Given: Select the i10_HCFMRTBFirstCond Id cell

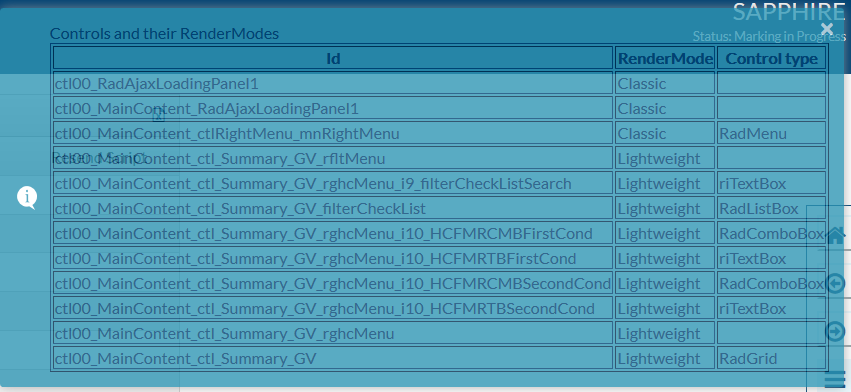Looking at the screenshot, I should point(333,258).
